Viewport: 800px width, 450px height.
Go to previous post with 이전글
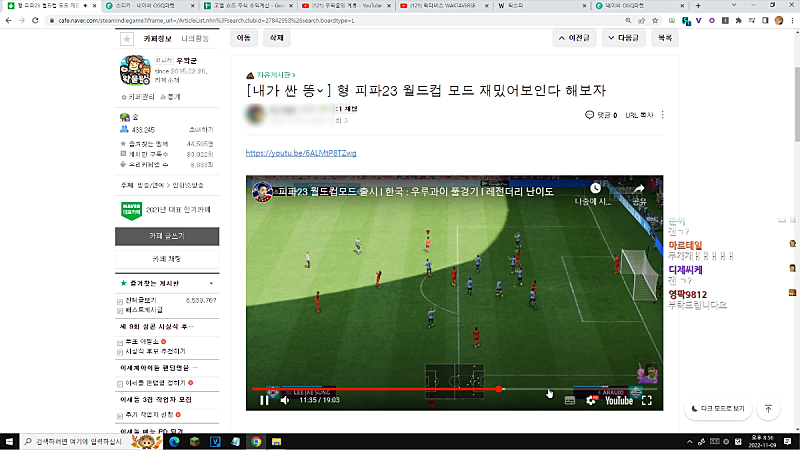coord(574,38)
